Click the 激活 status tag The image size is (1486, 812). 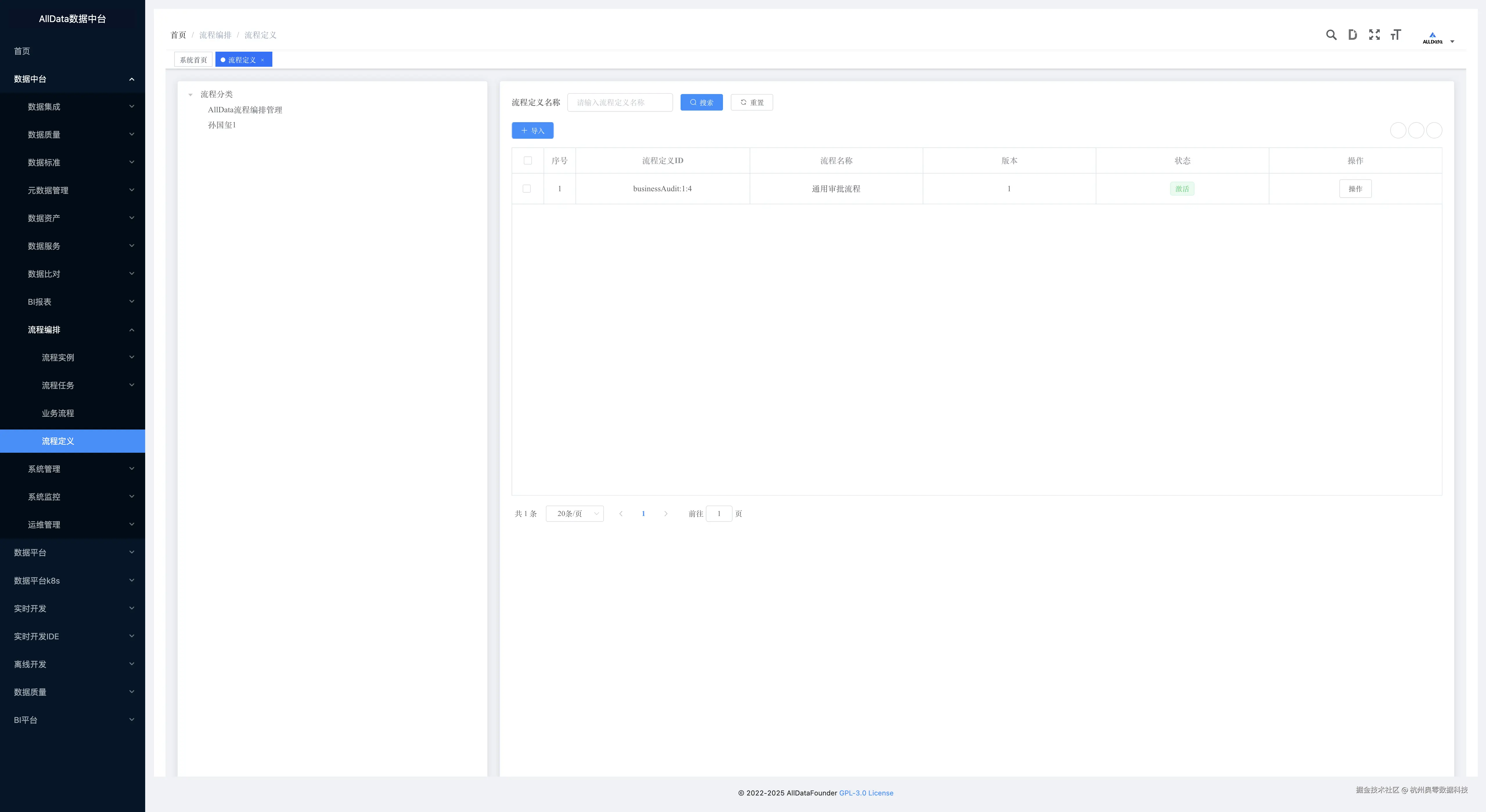tap(1181, 189)
